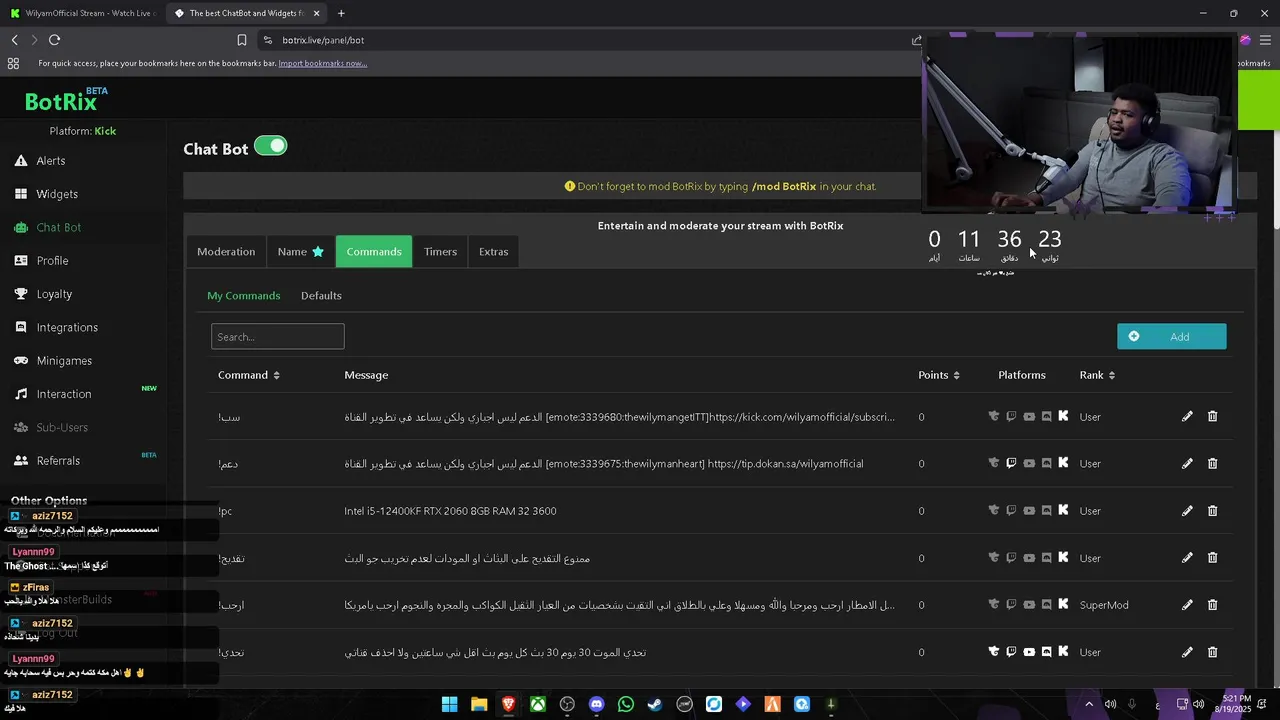The height and width of the screenshot is (720, 1280).
Task: Click the Widgets grid icon in sidebar
Action: coord(21,194)
